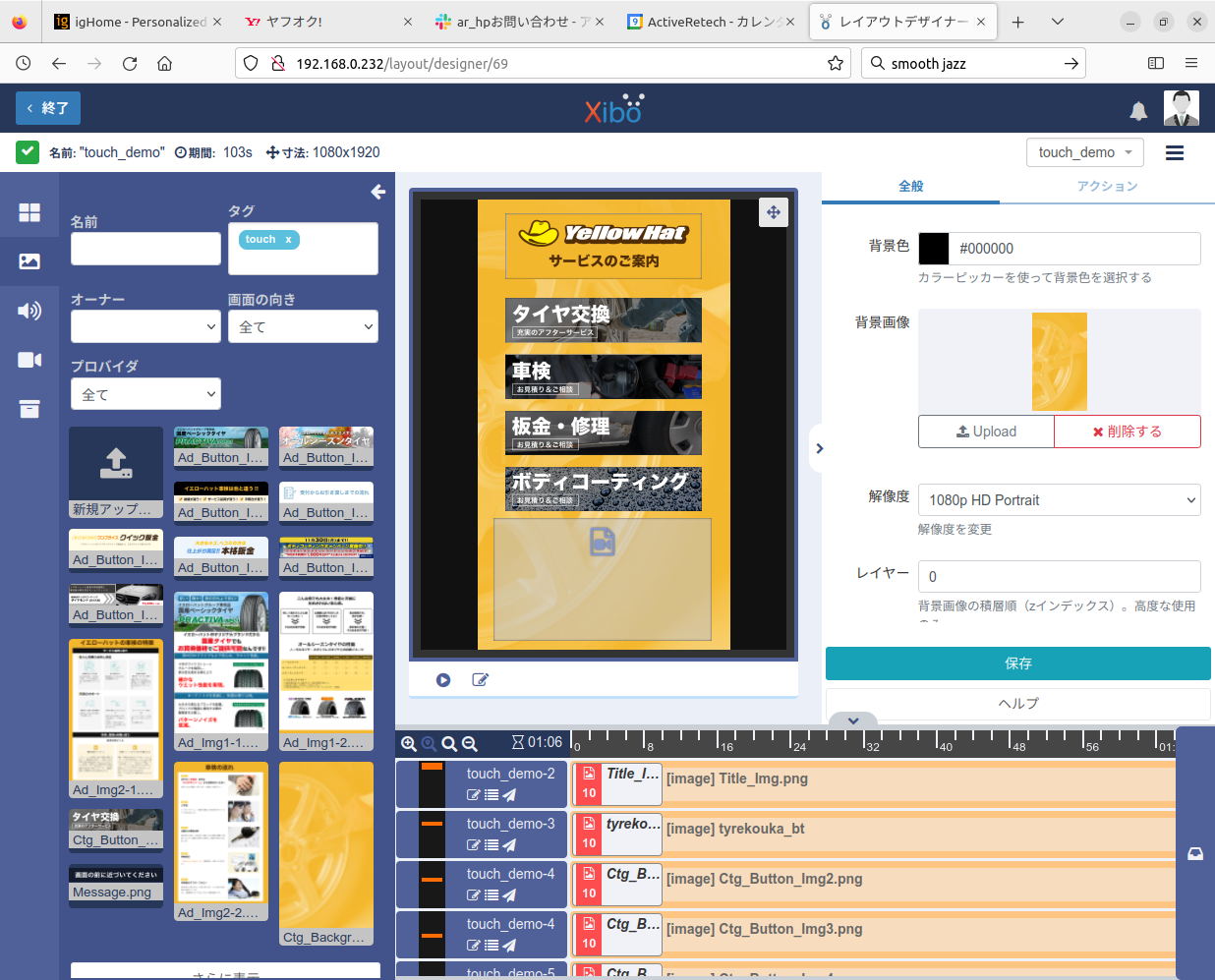Expand the 画面の向き orientation dropdown

coord(303,327)
